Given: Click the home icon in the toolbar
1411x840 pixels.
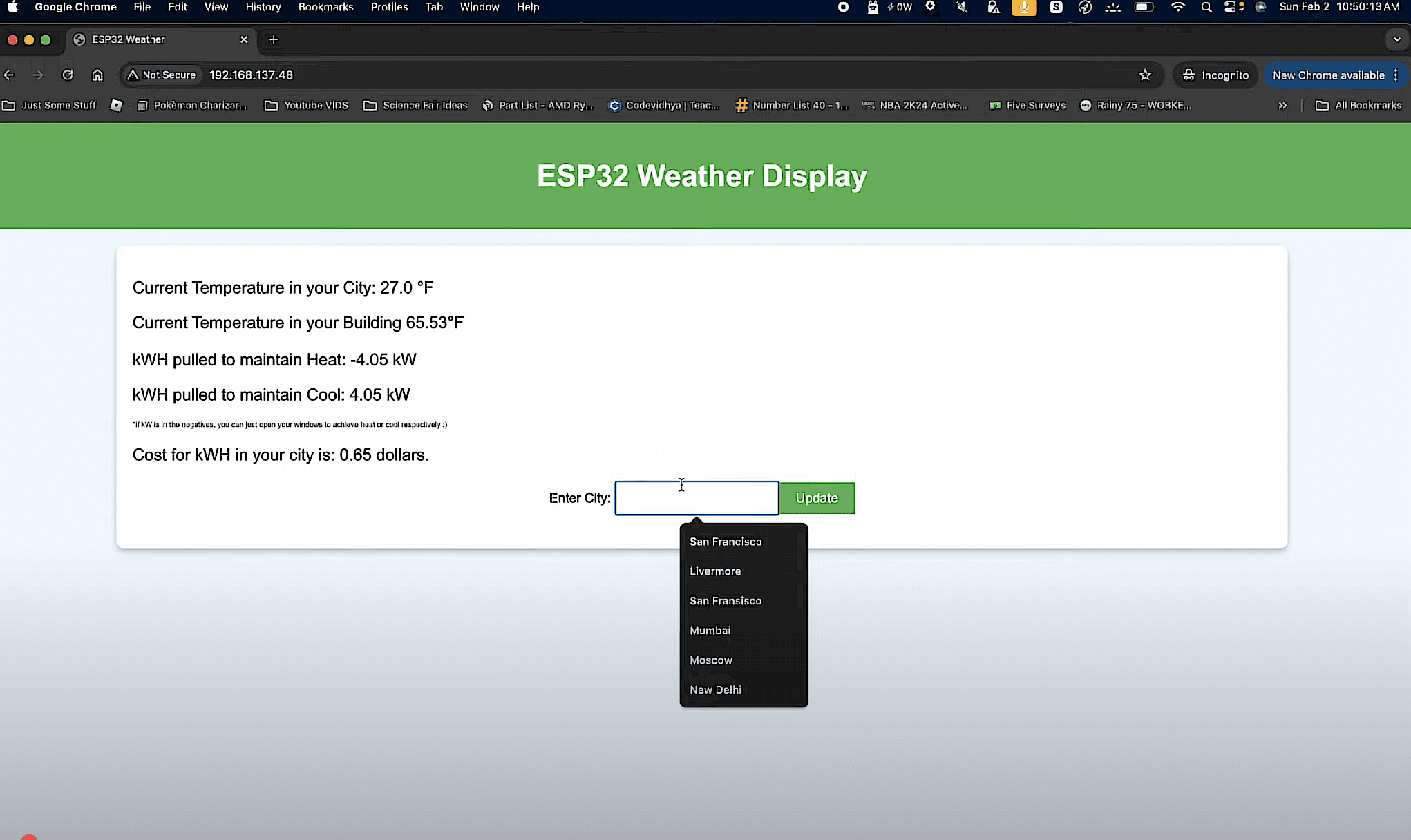Looking at the screenshot, I should (x=97, y=75).
